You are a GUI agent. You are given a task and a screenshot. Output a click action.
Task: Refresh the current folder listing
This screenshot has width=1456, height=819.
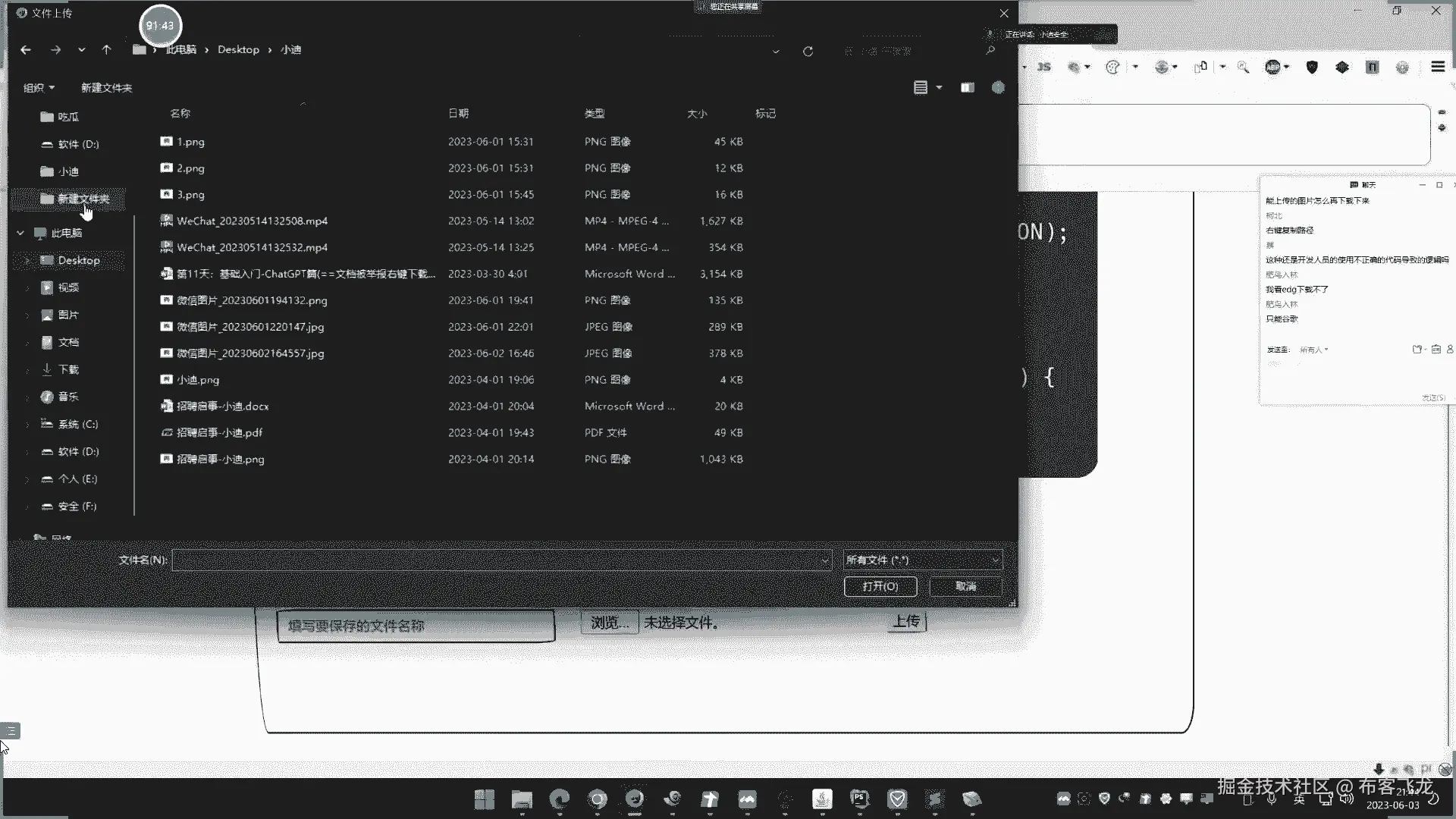click(x=808, y=52)
